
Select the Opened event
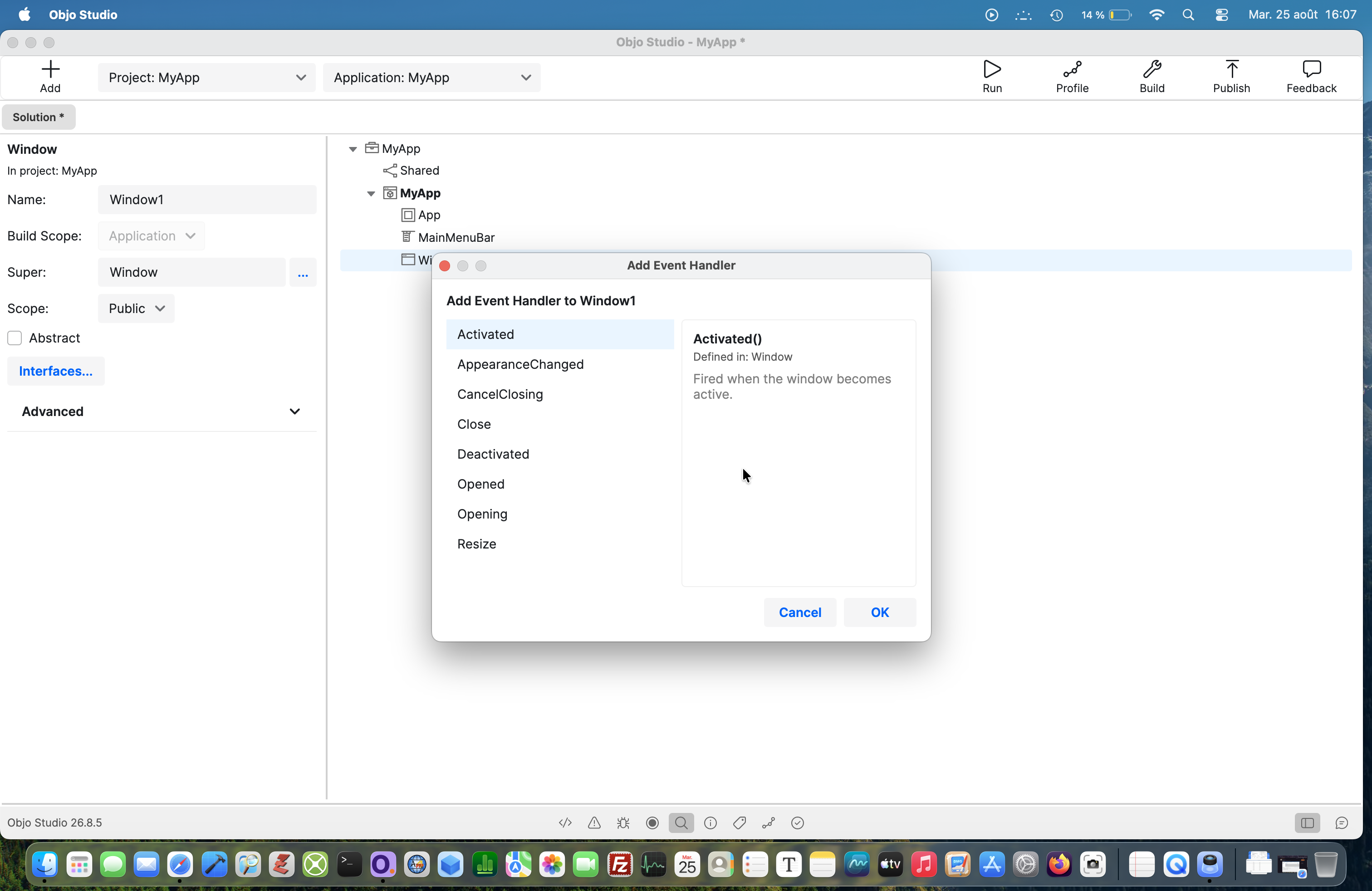560,485
